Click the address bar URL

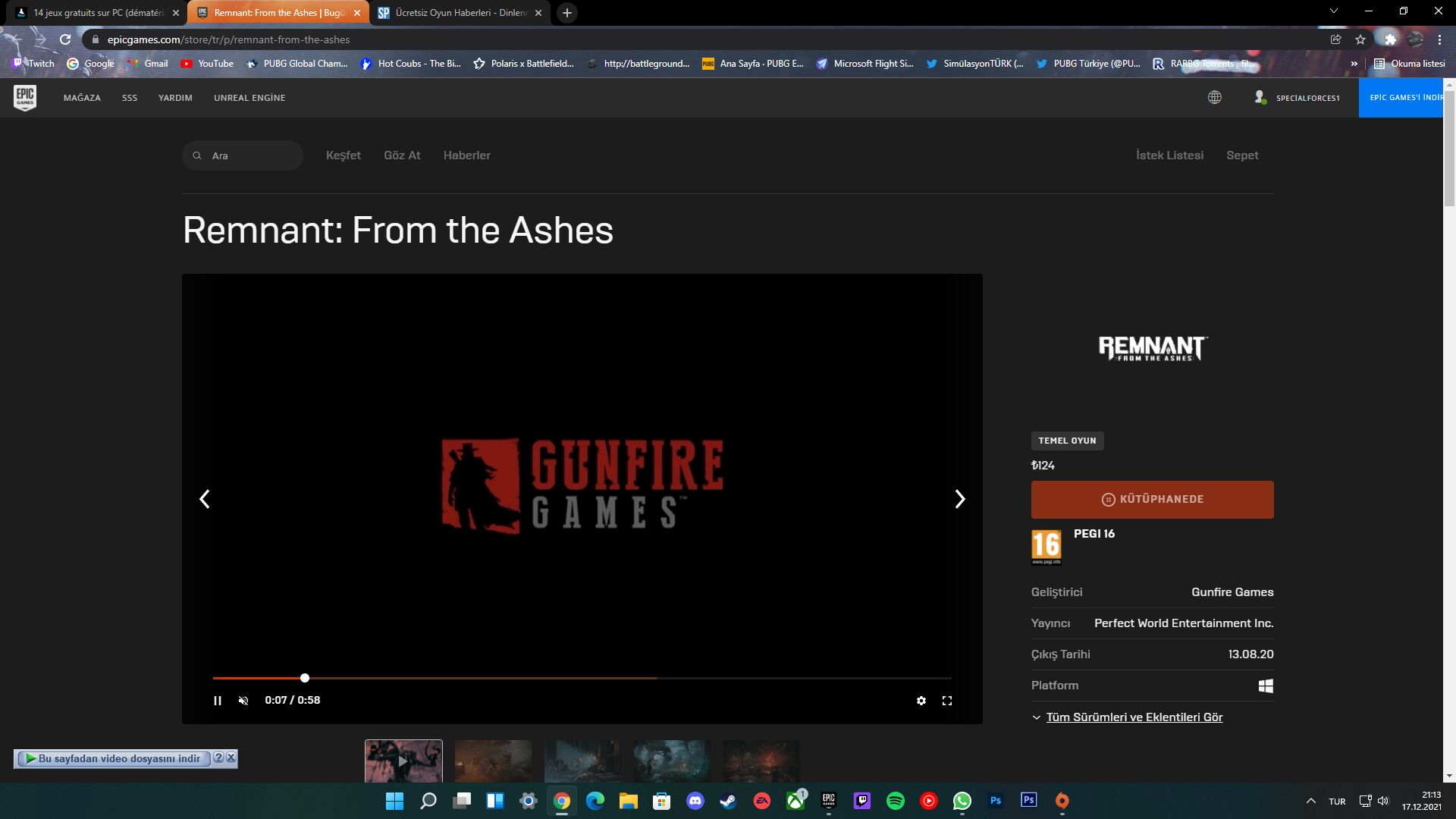click(x=228, y=39)
